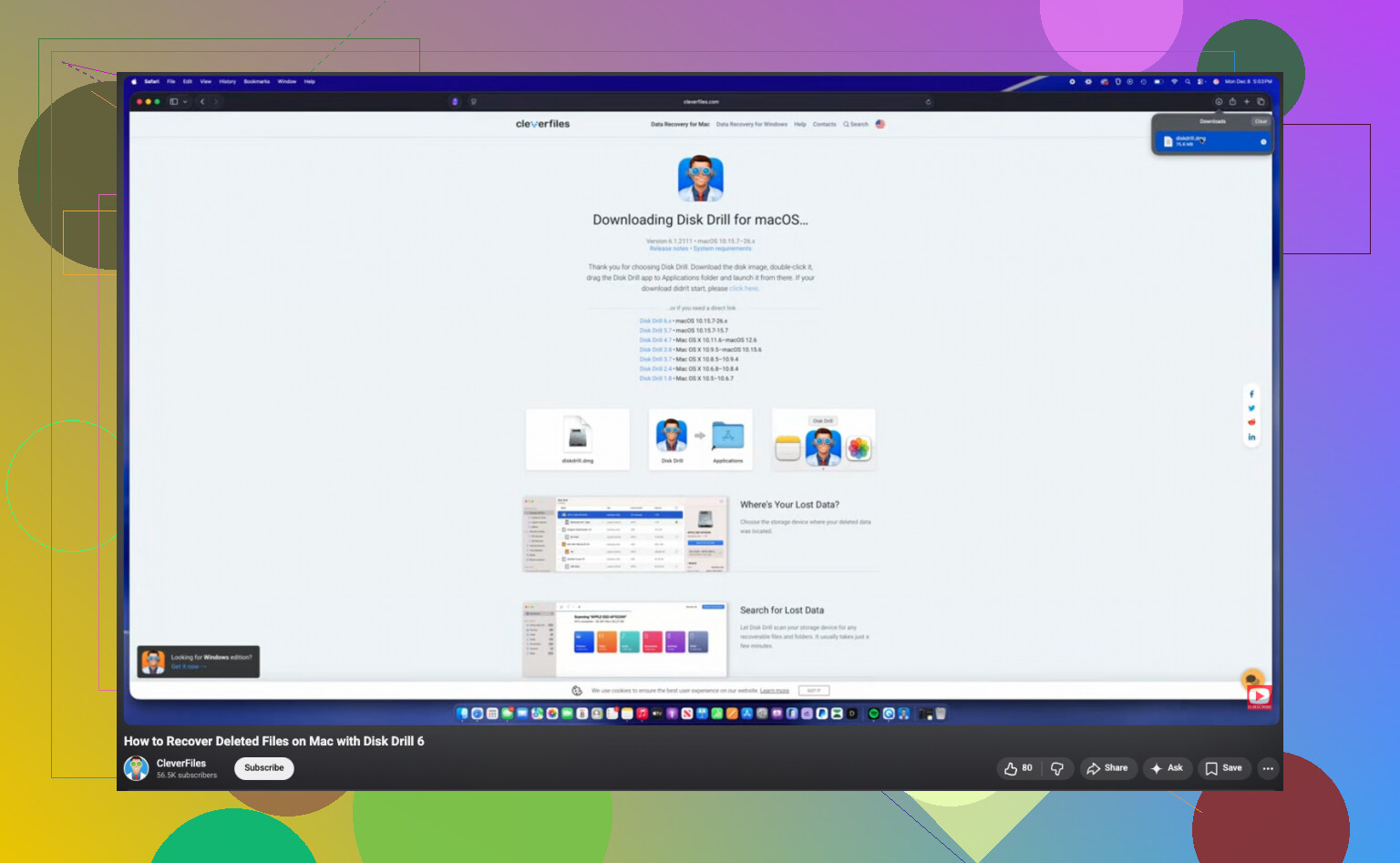
Task: Open the US flag language selector
Action: pos(880,124)
